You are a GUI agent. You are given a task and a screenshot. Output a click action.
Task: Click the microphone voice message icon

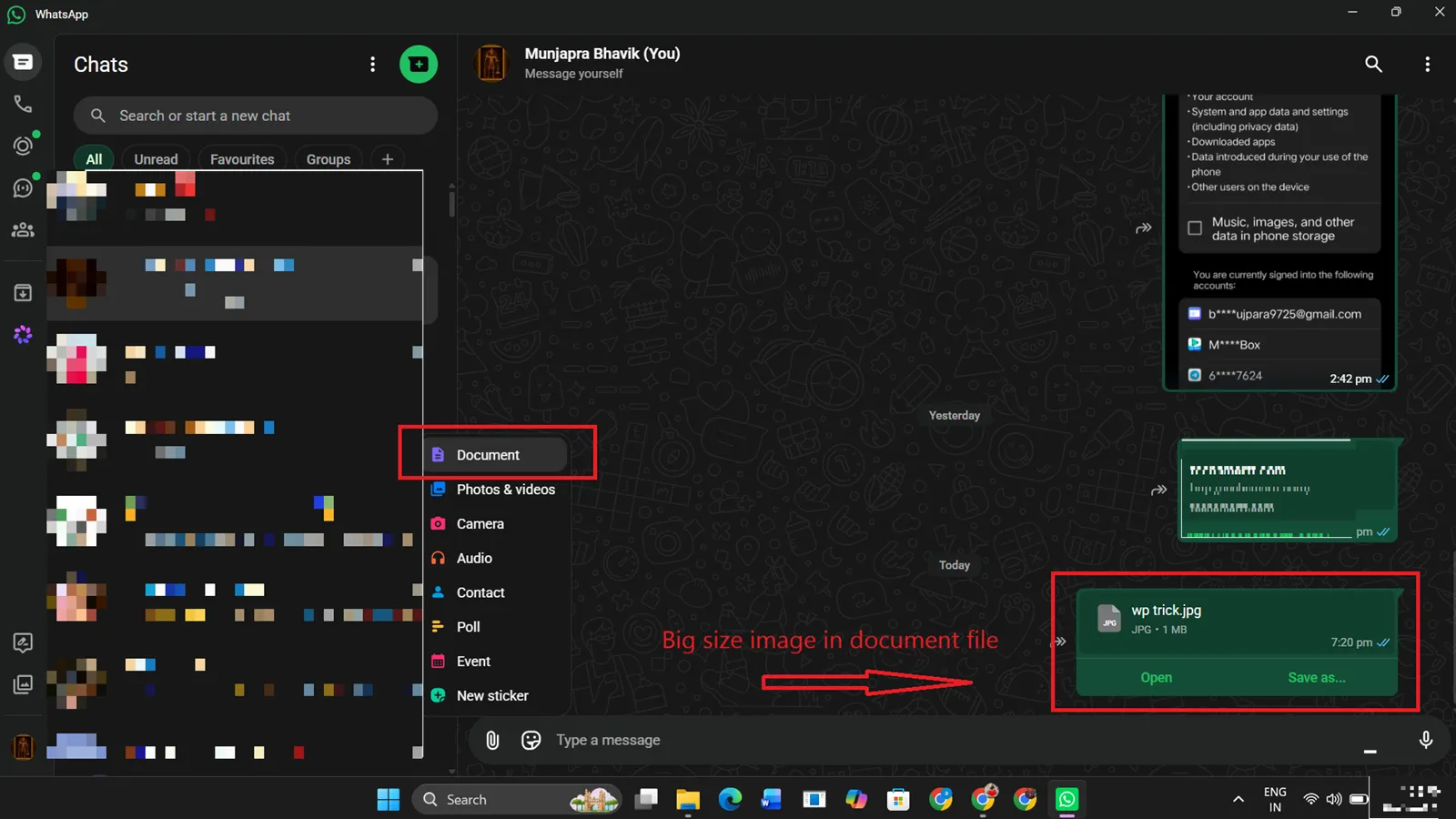point(1426,740)
